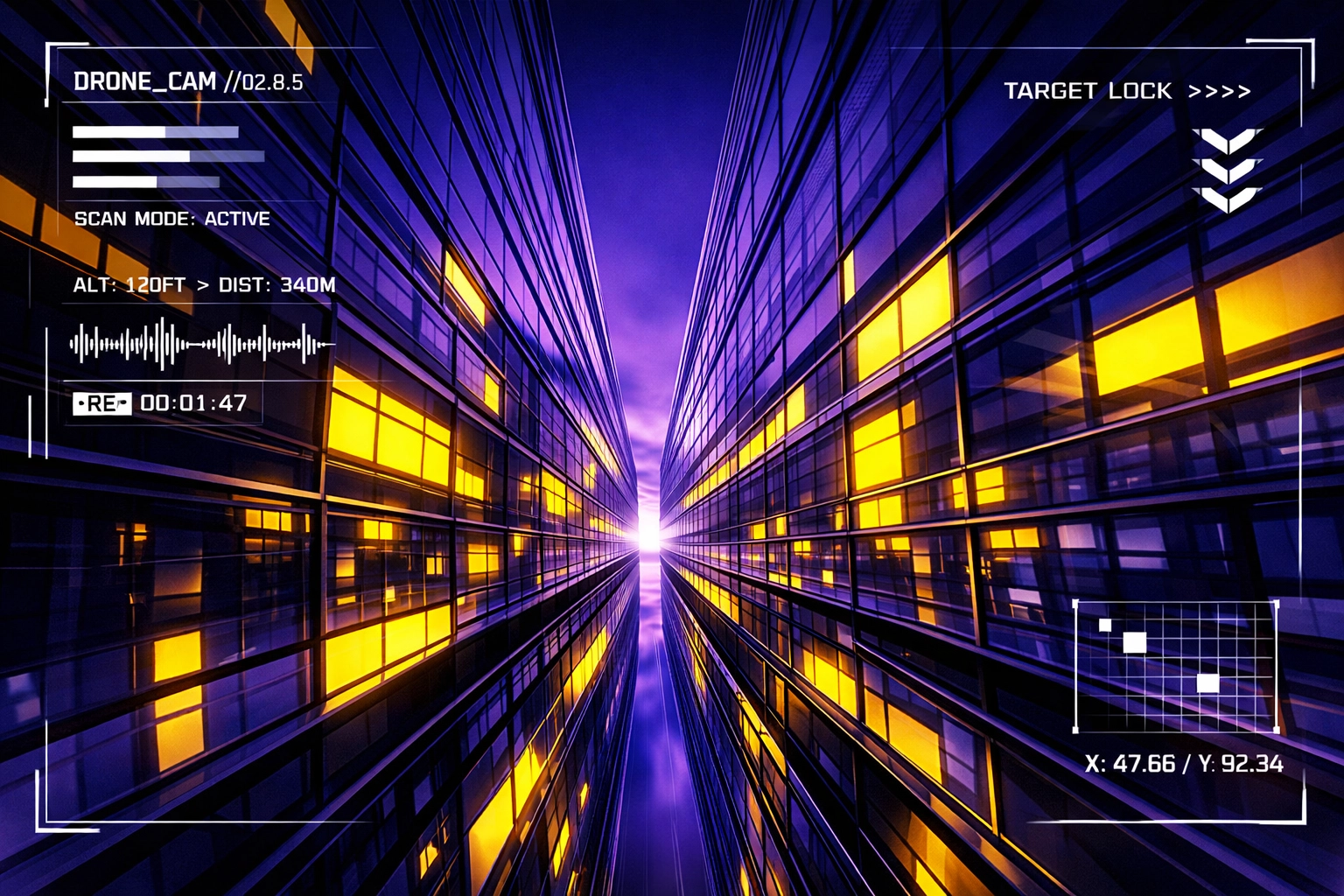Viewport: 1344px width, 896px height.
Task: Click the ALT: 120FT altitude readout
Action: 129,285
